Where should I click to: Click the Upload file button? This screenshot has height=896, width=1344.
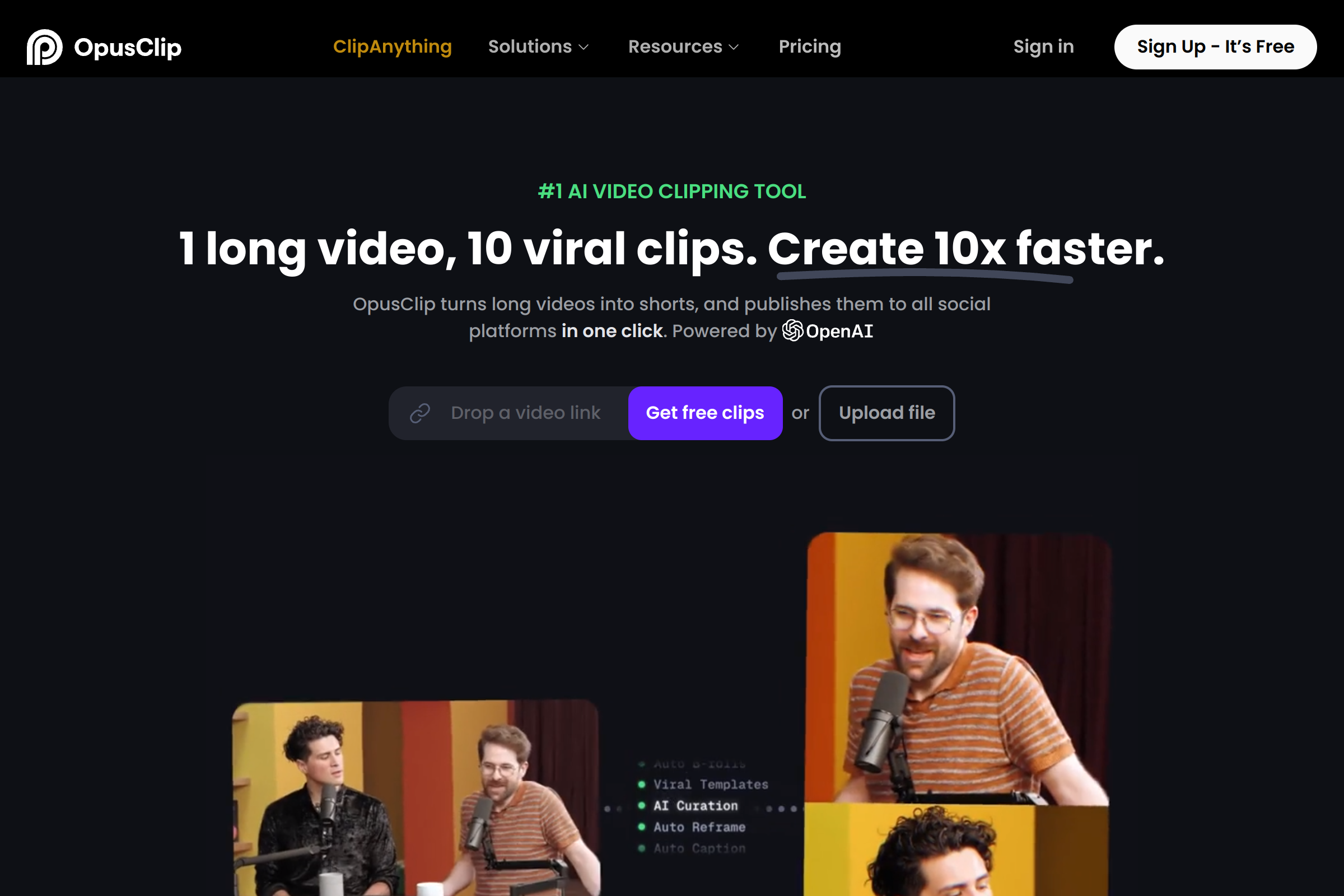tap(886, 413)
